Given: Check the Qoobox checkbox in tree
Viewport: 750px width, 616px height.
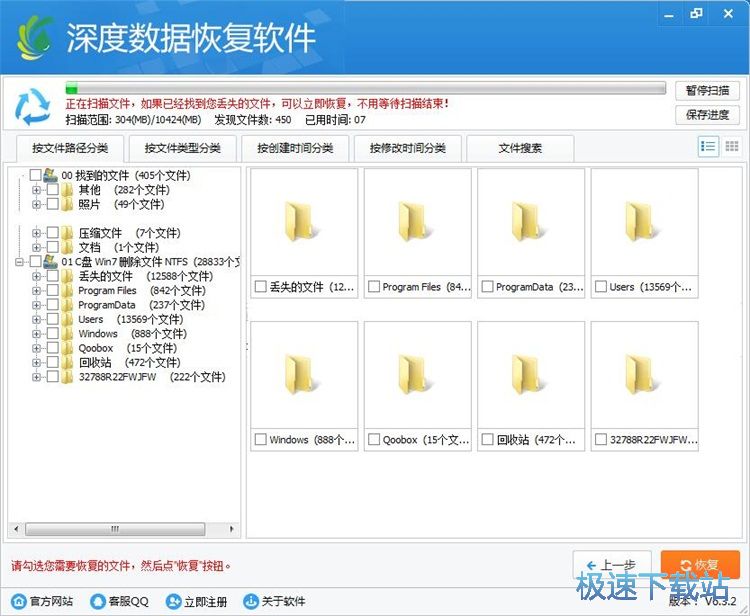Looking at the screenshot, I should coord(53,349).
